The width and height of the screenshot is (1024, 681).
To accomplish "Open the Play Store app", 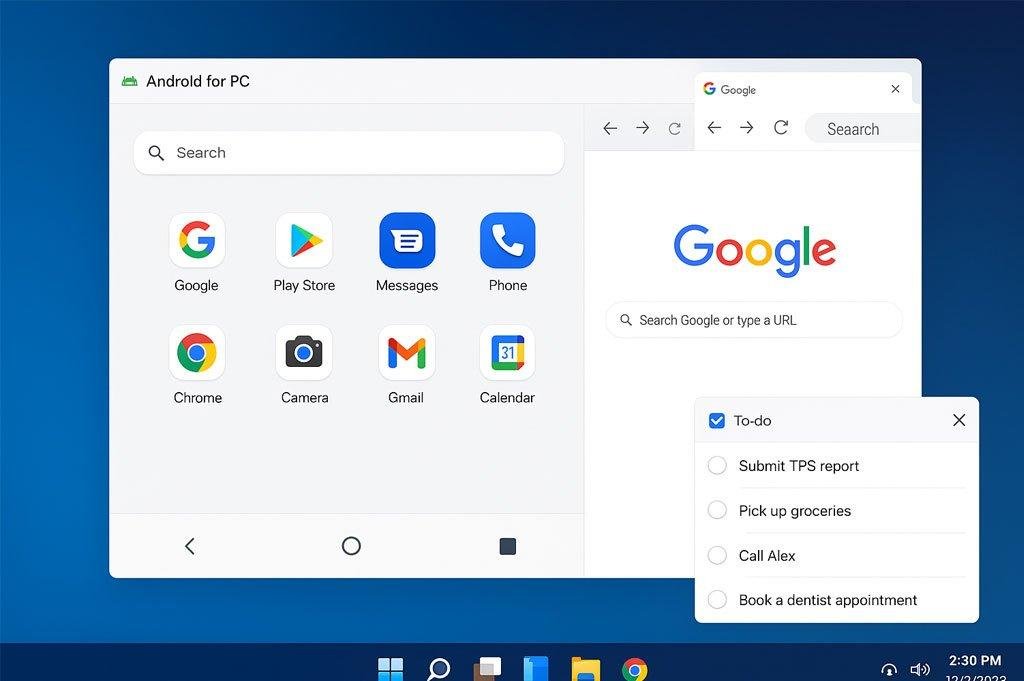I will pos(304,240).
